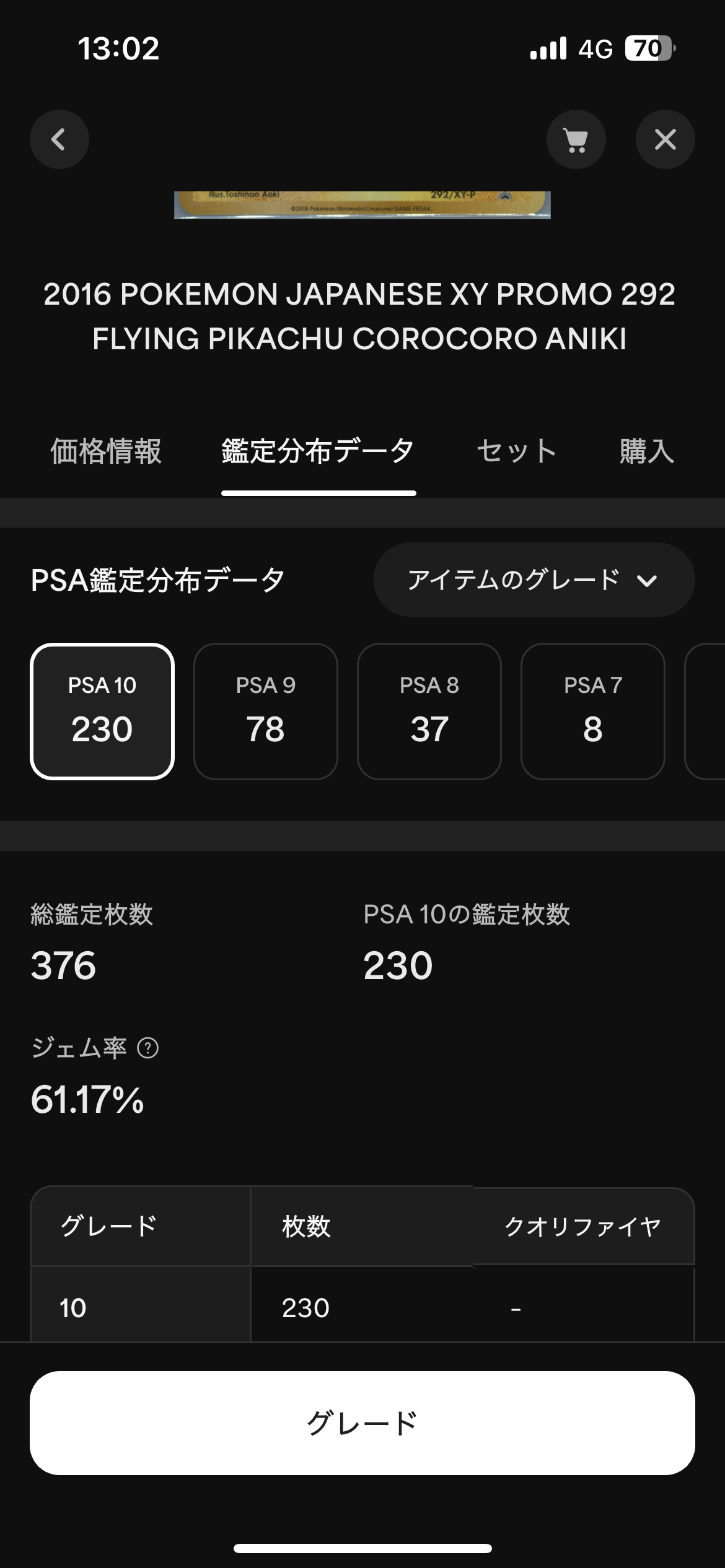Switch to the セット tab
Image resolution: width=725 pixels, height=1568 pixels.
click(x=517, y=451)
